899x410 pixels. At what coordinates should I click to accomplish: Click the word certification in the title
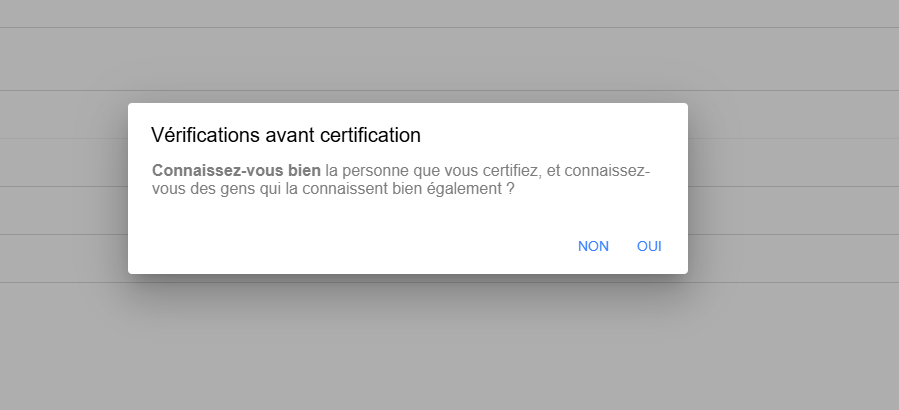(370, 135)
